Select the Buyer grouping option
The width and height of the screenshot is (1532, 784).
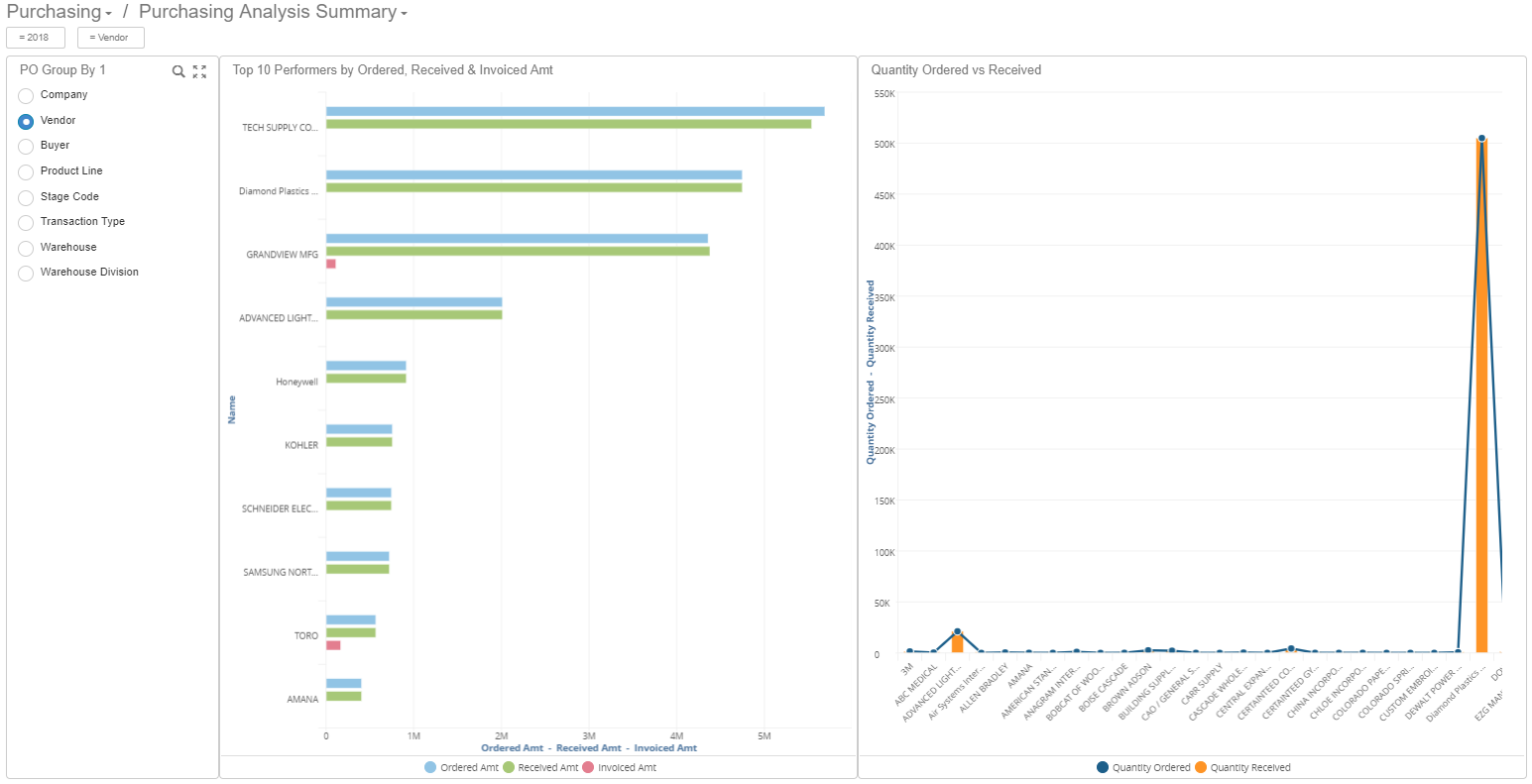25,146
